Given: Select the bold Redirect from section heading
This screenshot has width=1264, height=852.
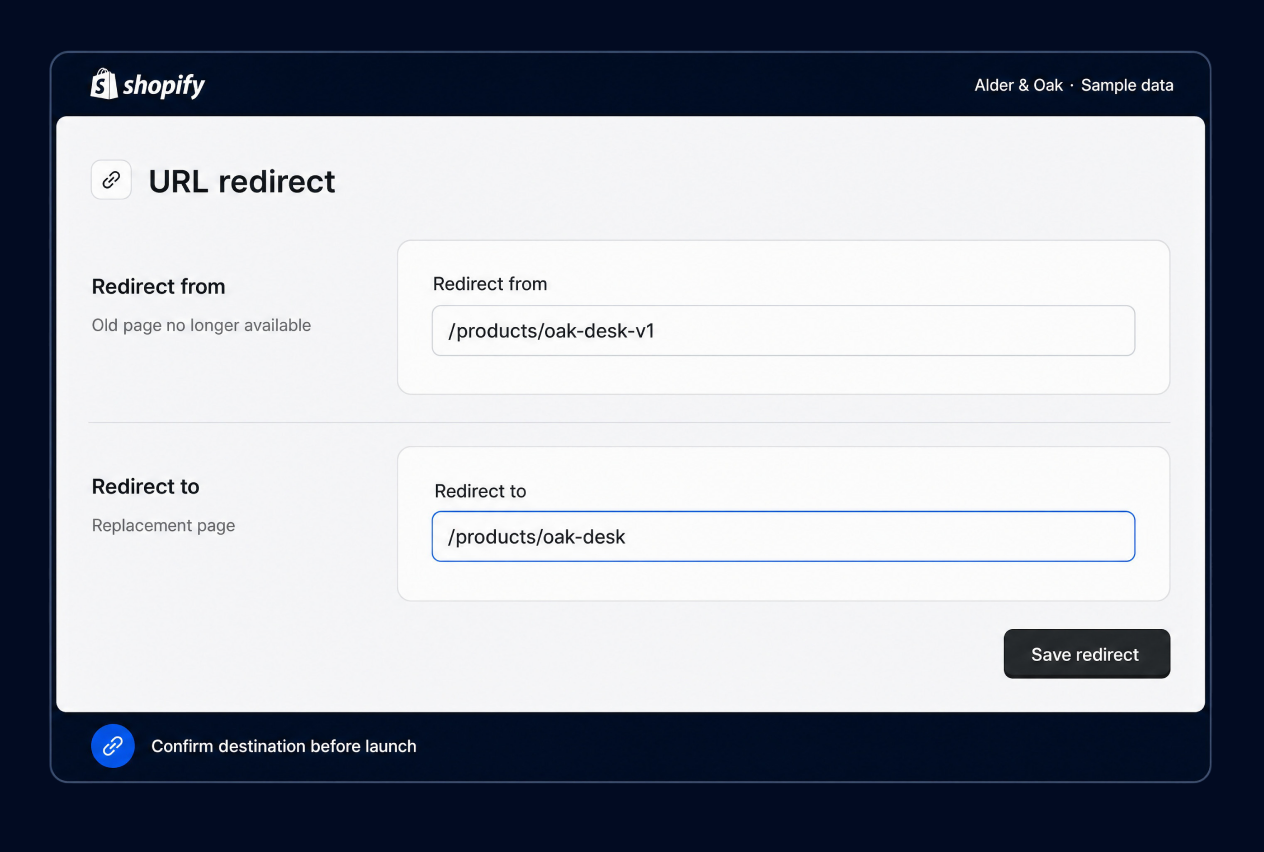Looking at the screenshot, I should tap(159, 287).
